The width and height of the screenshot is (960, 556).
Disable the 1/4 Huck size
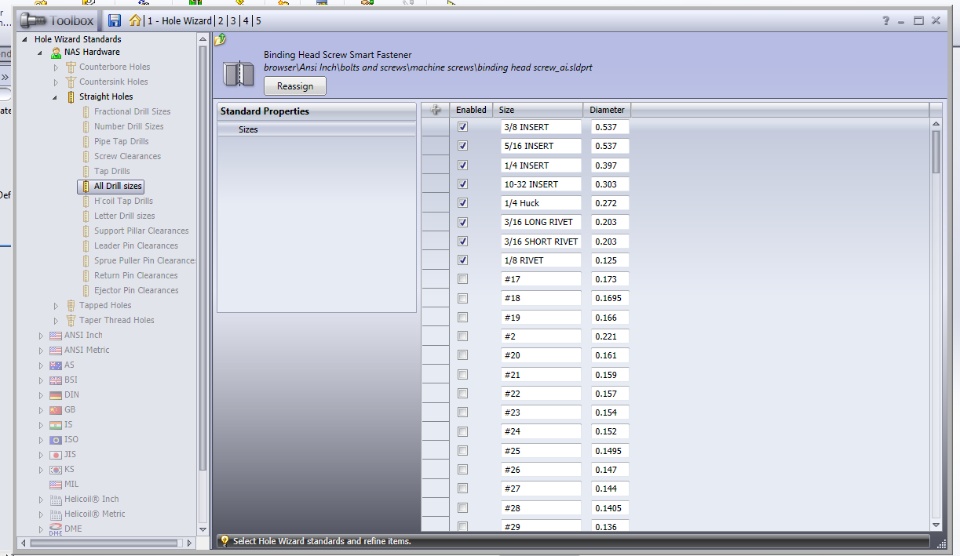click(463, 203)
